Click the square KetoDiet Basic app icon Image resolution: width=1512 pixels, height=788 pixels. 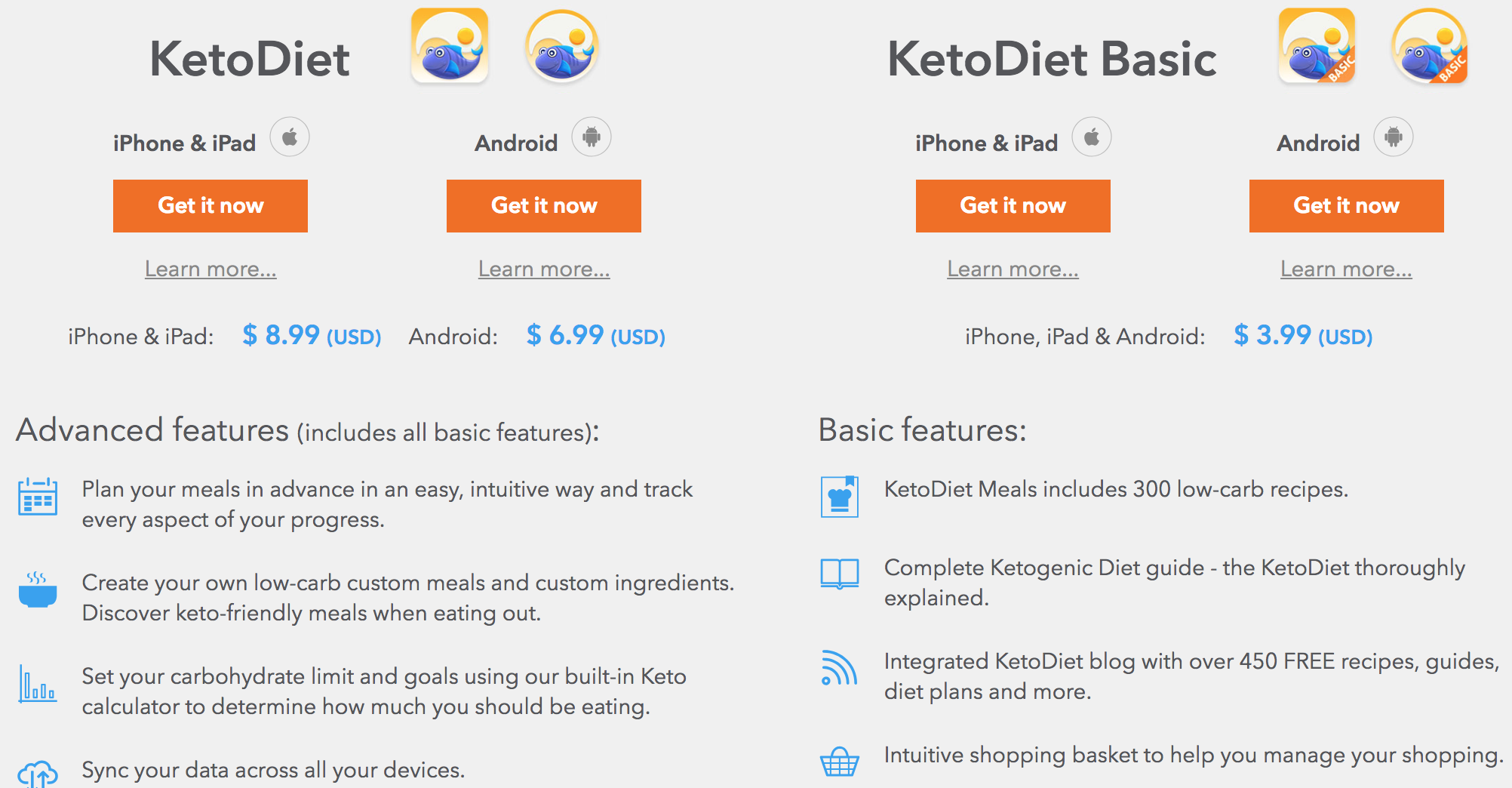(x=1317, y=45)
